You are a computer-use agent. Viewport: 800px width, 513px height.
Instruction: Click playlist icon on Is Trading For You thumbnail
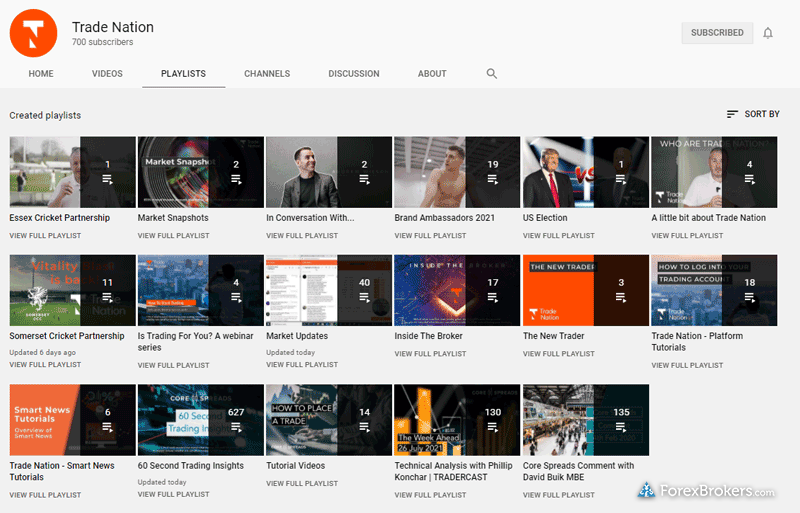(236, 297)
